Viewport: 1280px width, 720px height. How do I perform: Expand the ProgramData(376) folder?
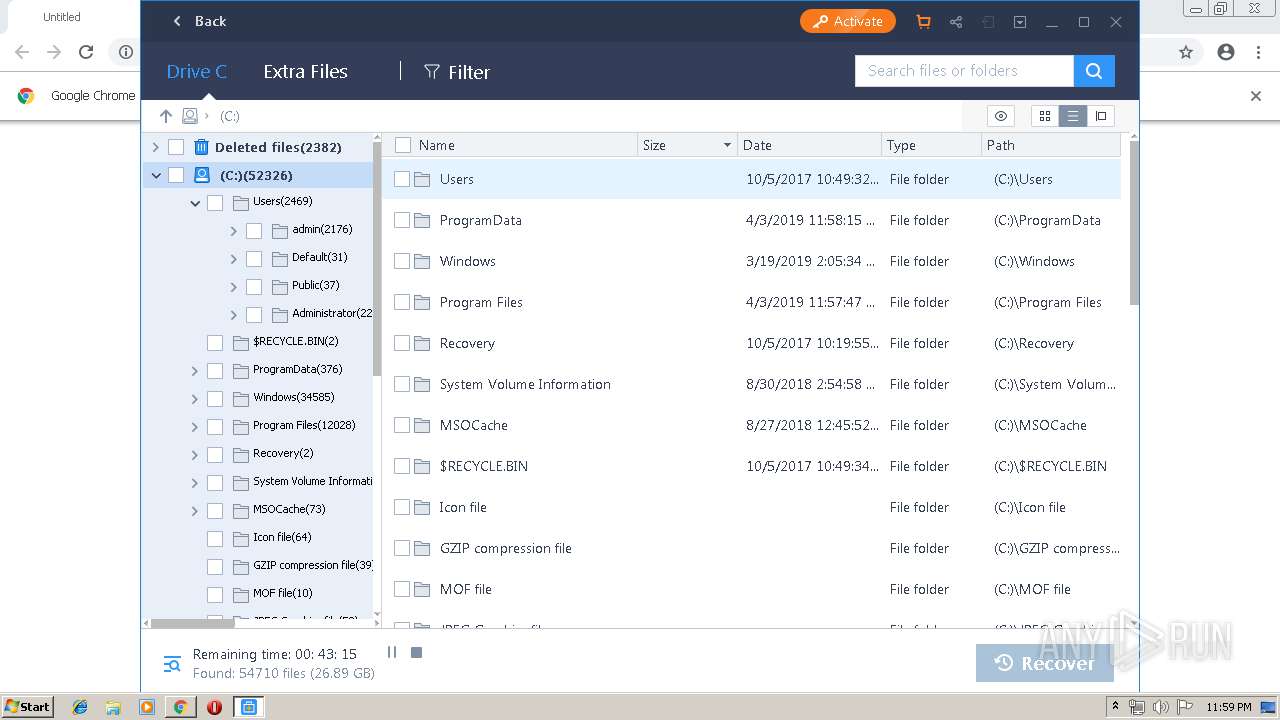(195, 371)
